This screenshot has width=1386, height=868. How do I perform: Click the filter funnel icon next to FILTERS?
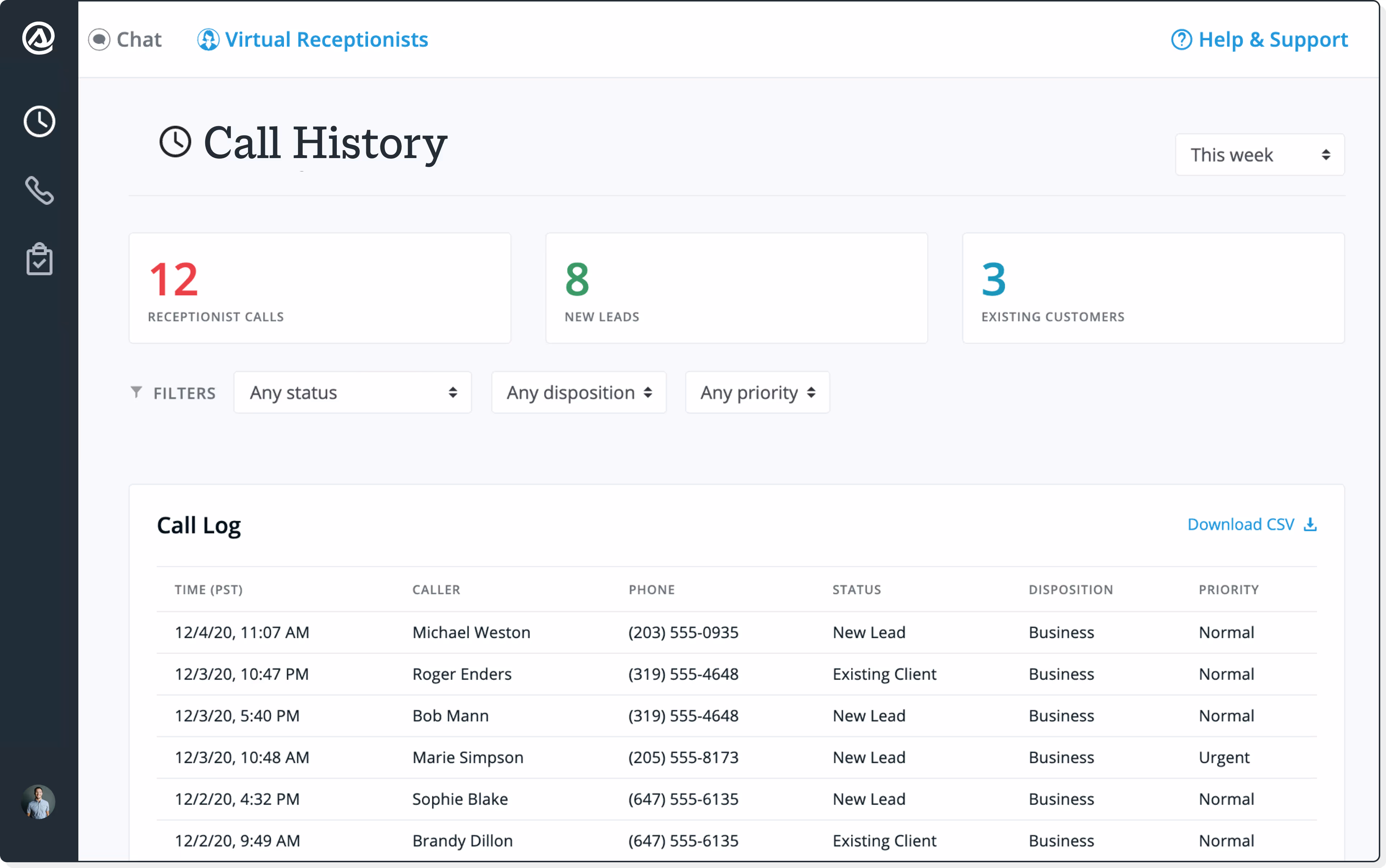(136, 392)
